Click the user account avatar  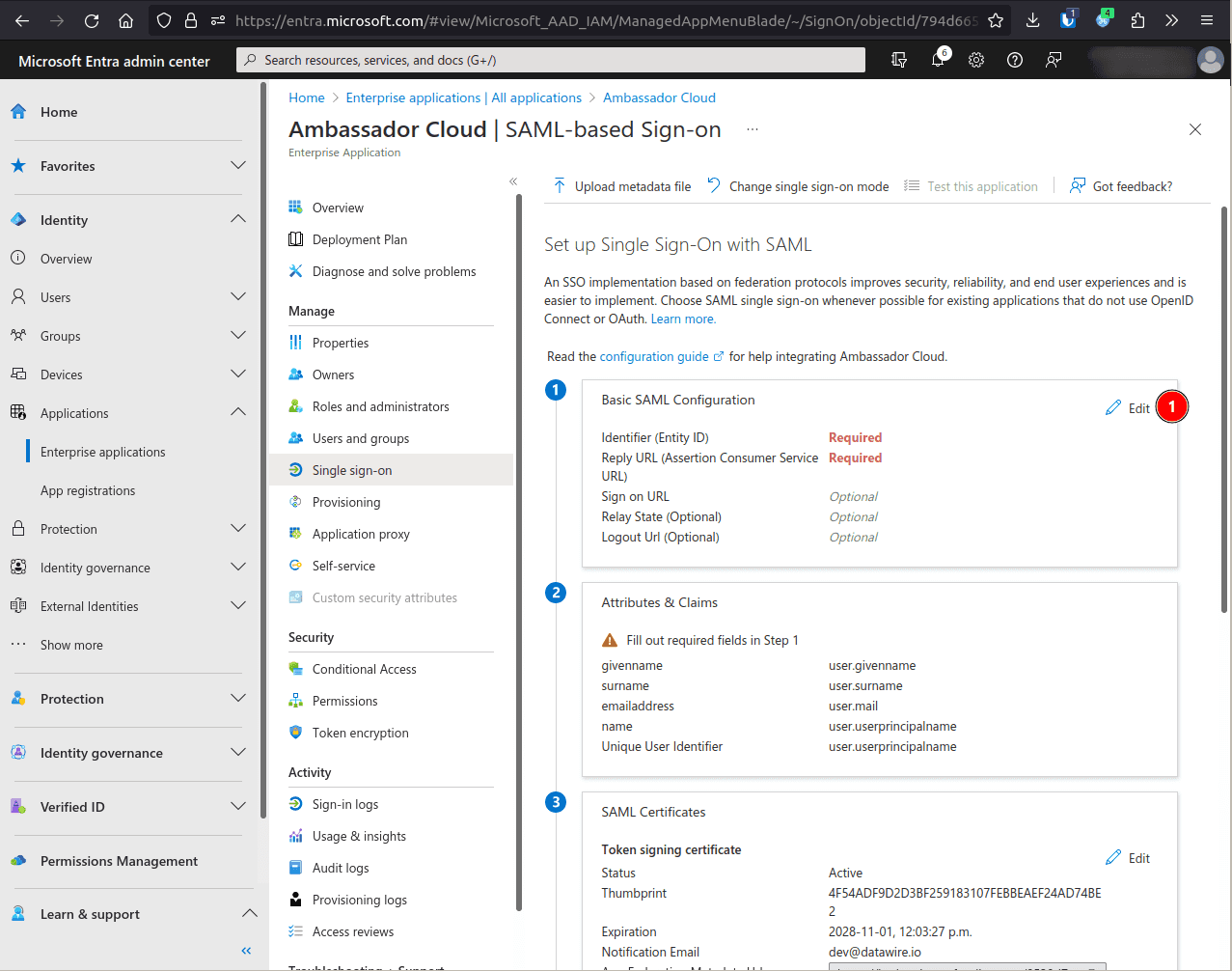(1210, 60)
